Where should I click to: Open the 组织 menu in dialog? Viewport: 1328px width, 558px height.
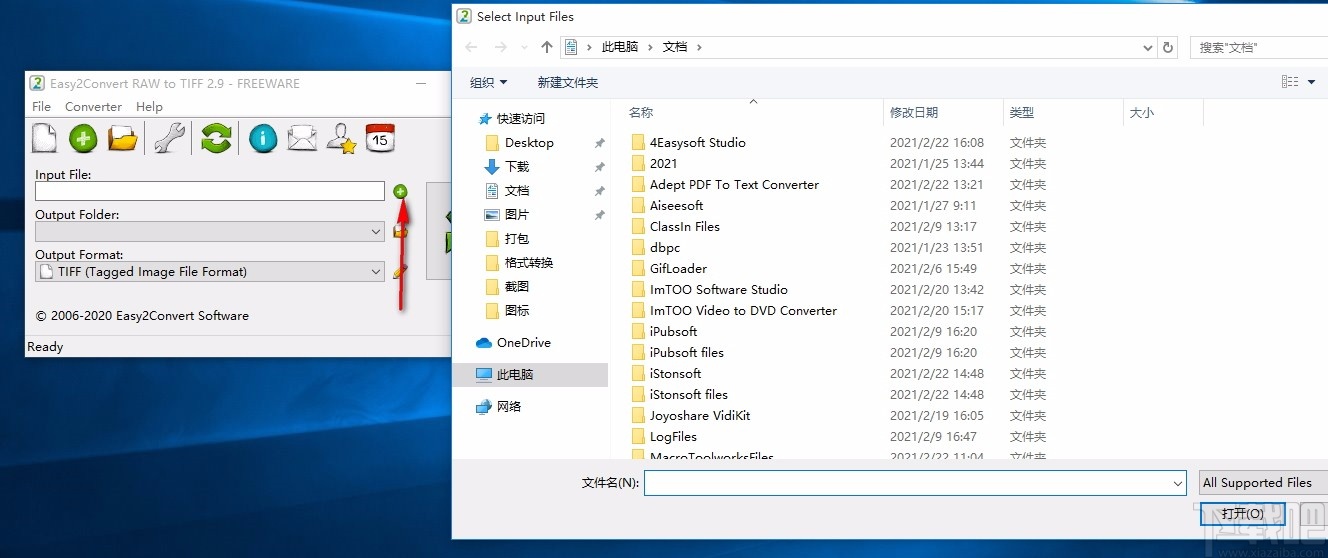coord(488,82)
